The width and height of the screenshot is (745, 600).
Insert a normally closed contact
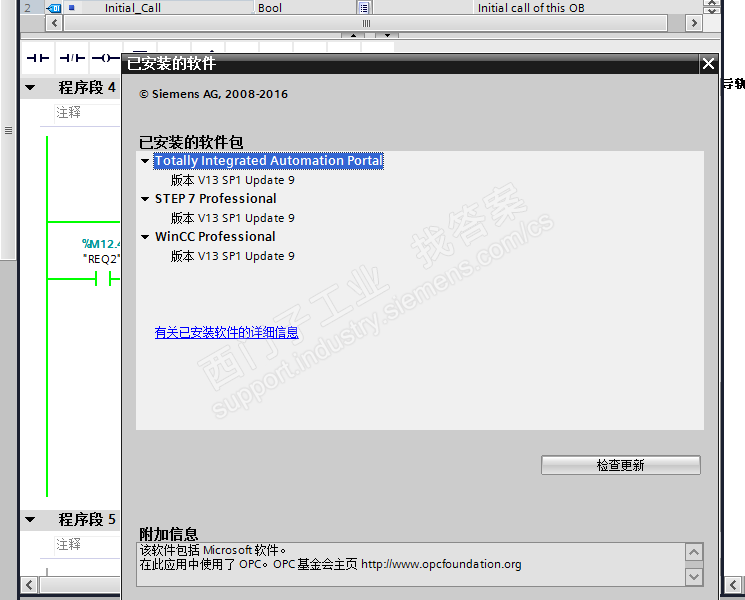[x=72, y=58]
